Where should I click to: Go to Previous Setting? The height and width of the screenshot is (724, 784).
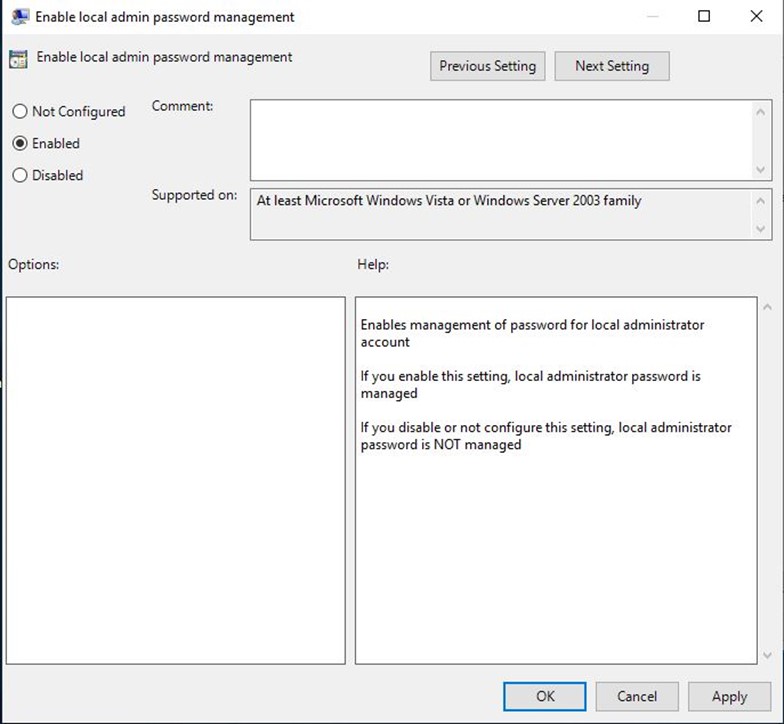pyautogui.click(x=488, y=66)
